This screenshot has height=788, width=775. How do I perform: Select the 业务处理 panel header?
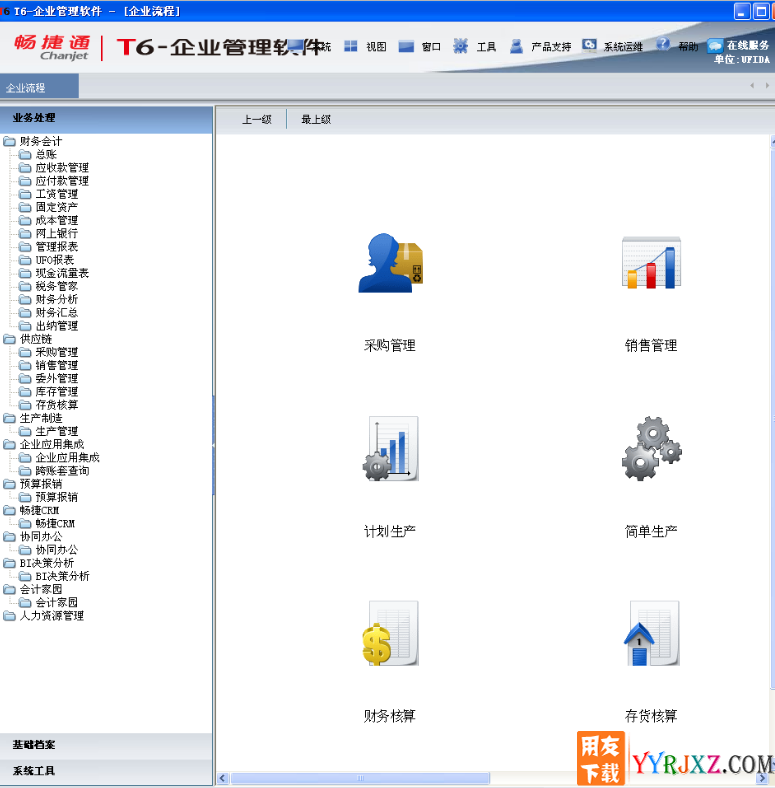click(x=106, y=119)
